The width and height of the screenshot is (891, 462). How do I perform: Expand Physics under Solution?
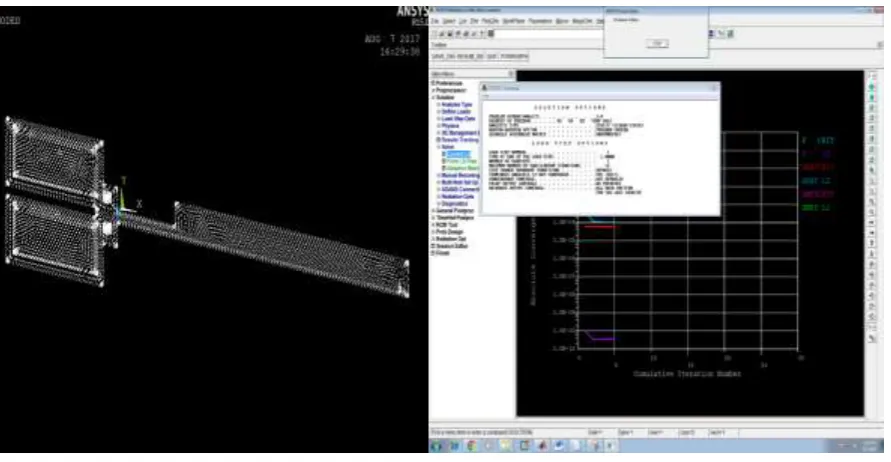[448, 126]
